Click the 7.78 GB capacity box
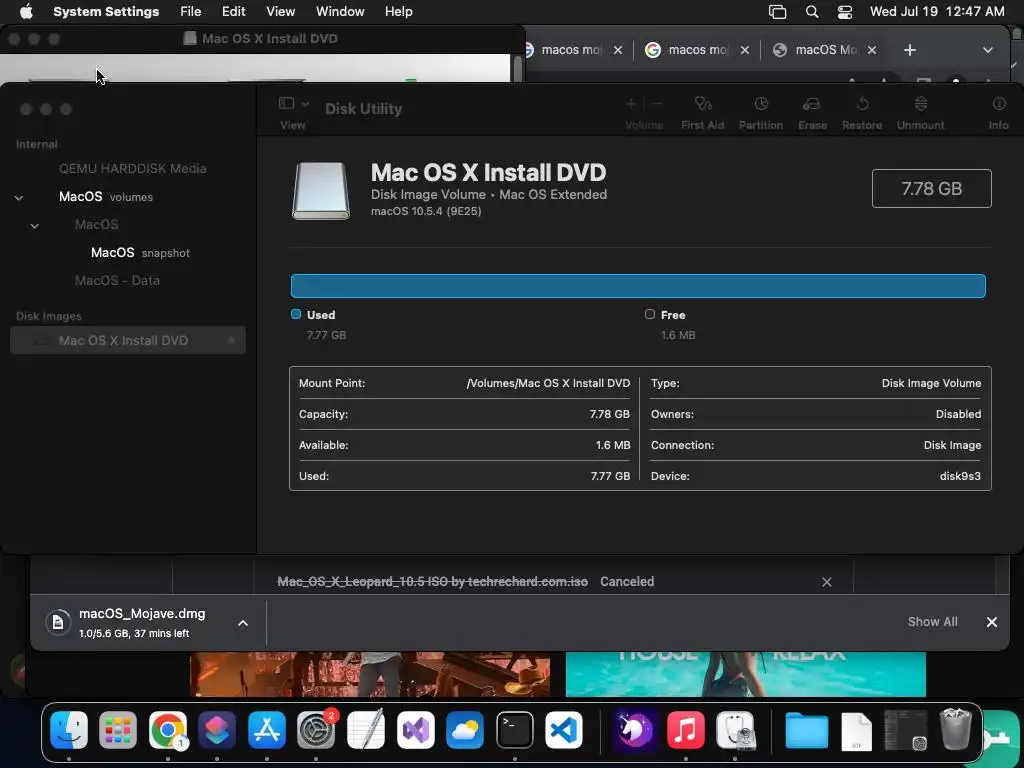 click(x=931, y=189)
